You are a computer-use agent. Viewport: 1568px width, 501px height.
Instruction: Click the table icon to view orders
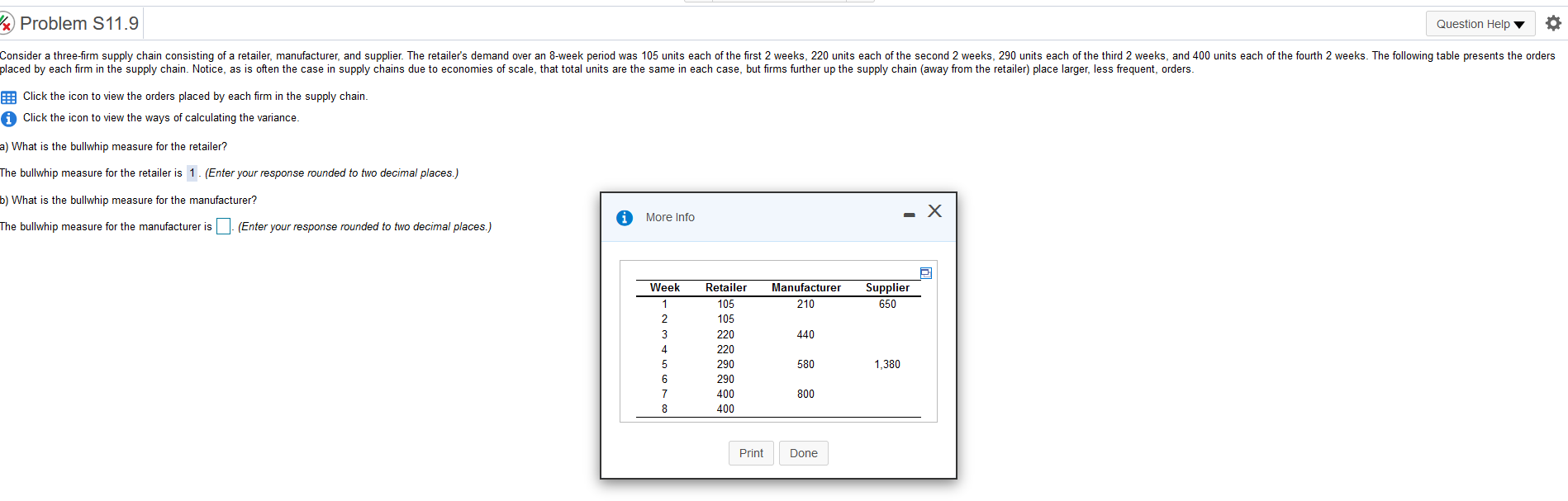8,97
